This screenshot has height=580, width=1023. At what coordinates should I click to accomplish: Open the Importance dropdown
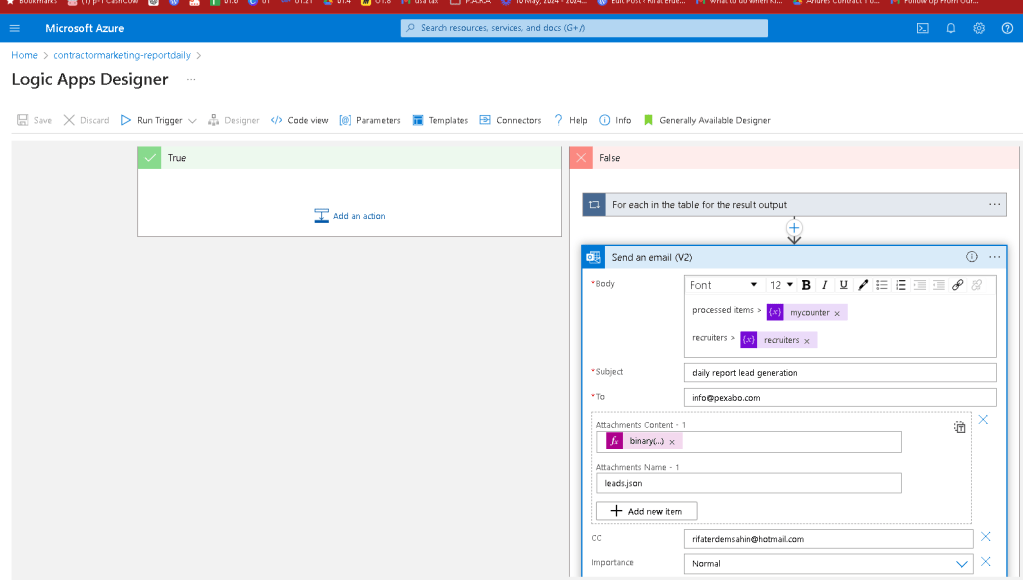click(x=829, y=564)
